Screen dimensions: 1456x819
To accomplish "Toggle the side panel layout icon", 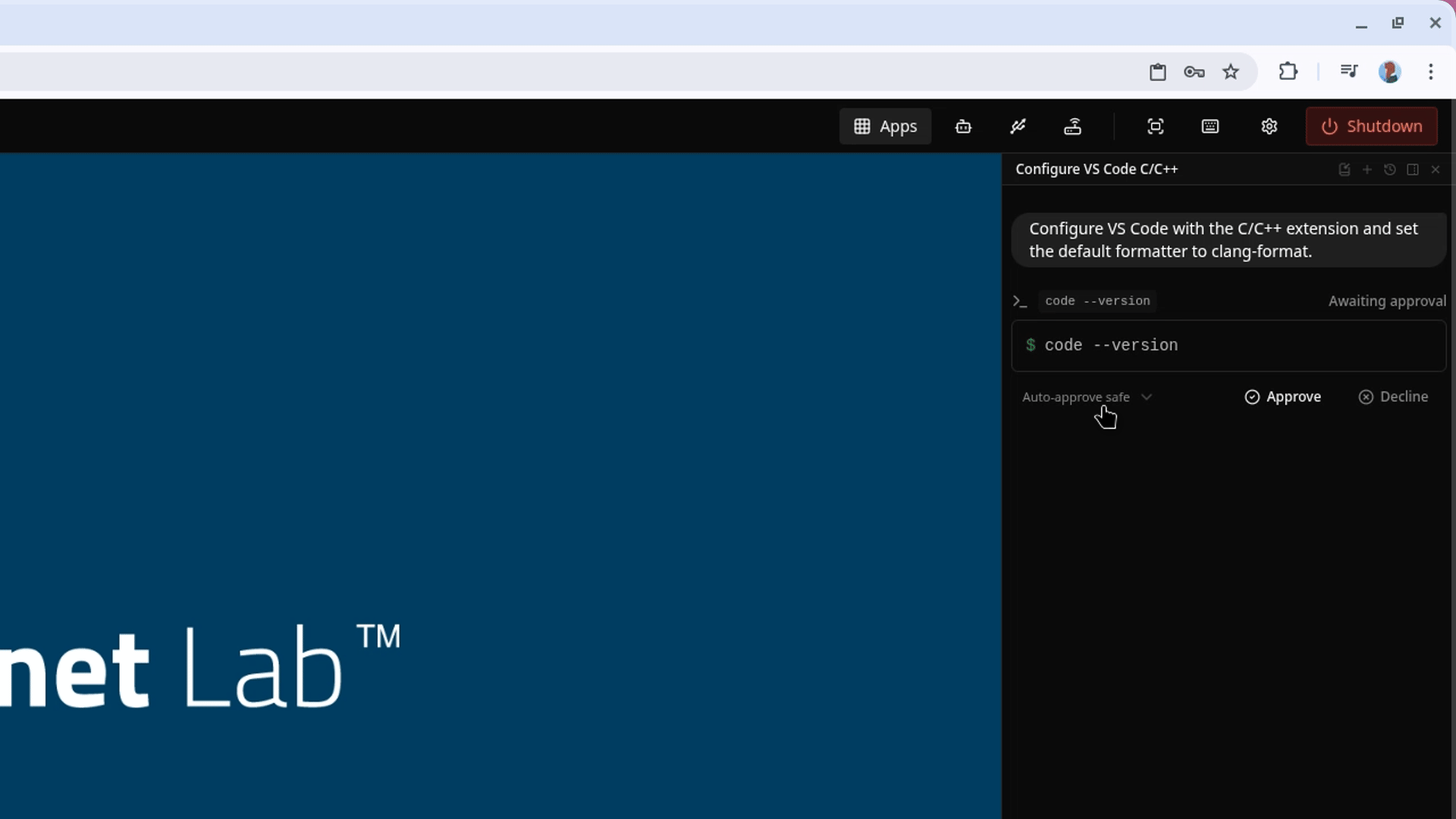I will [1412, 170].
